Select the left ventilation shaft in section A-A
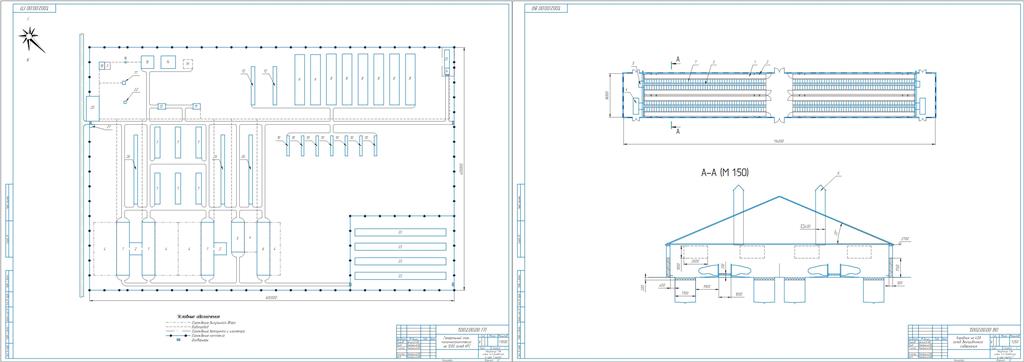Image resolution: width=1024 pixels, height=362 pixels. (x=737, y=214)
